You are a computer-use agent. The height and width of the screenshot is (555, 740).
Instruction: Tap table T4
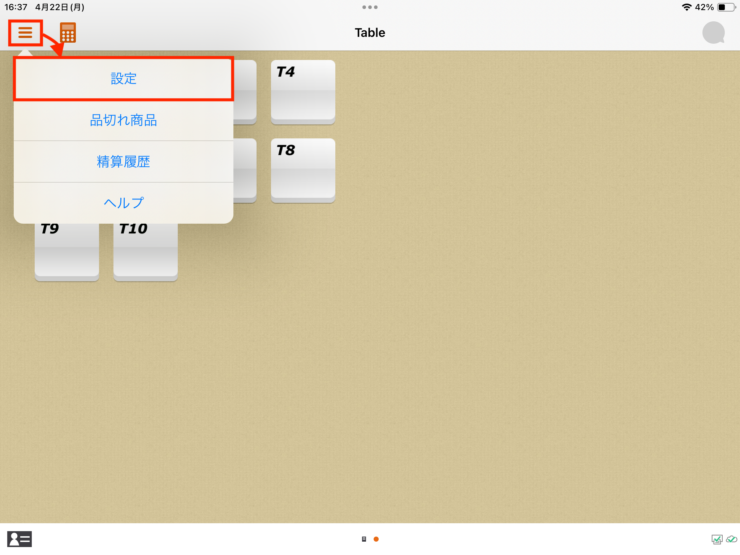[x=303, y=92]
